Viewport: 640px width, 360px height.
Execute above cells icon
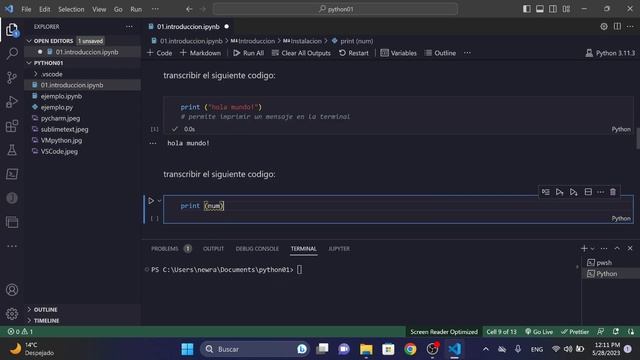(x=559, y=192)
